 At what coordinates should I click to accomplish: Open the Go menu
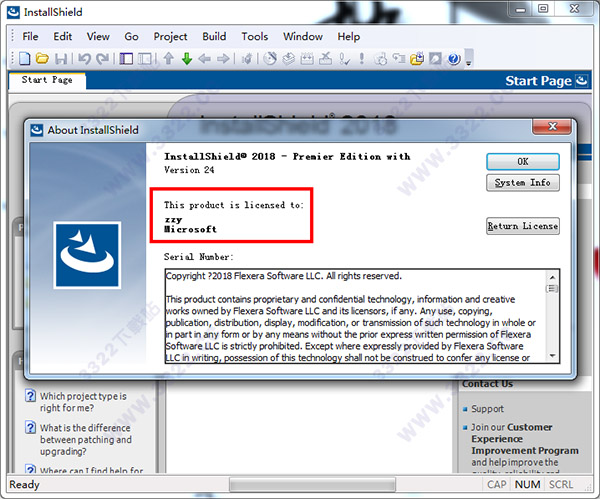click(131, 36)
